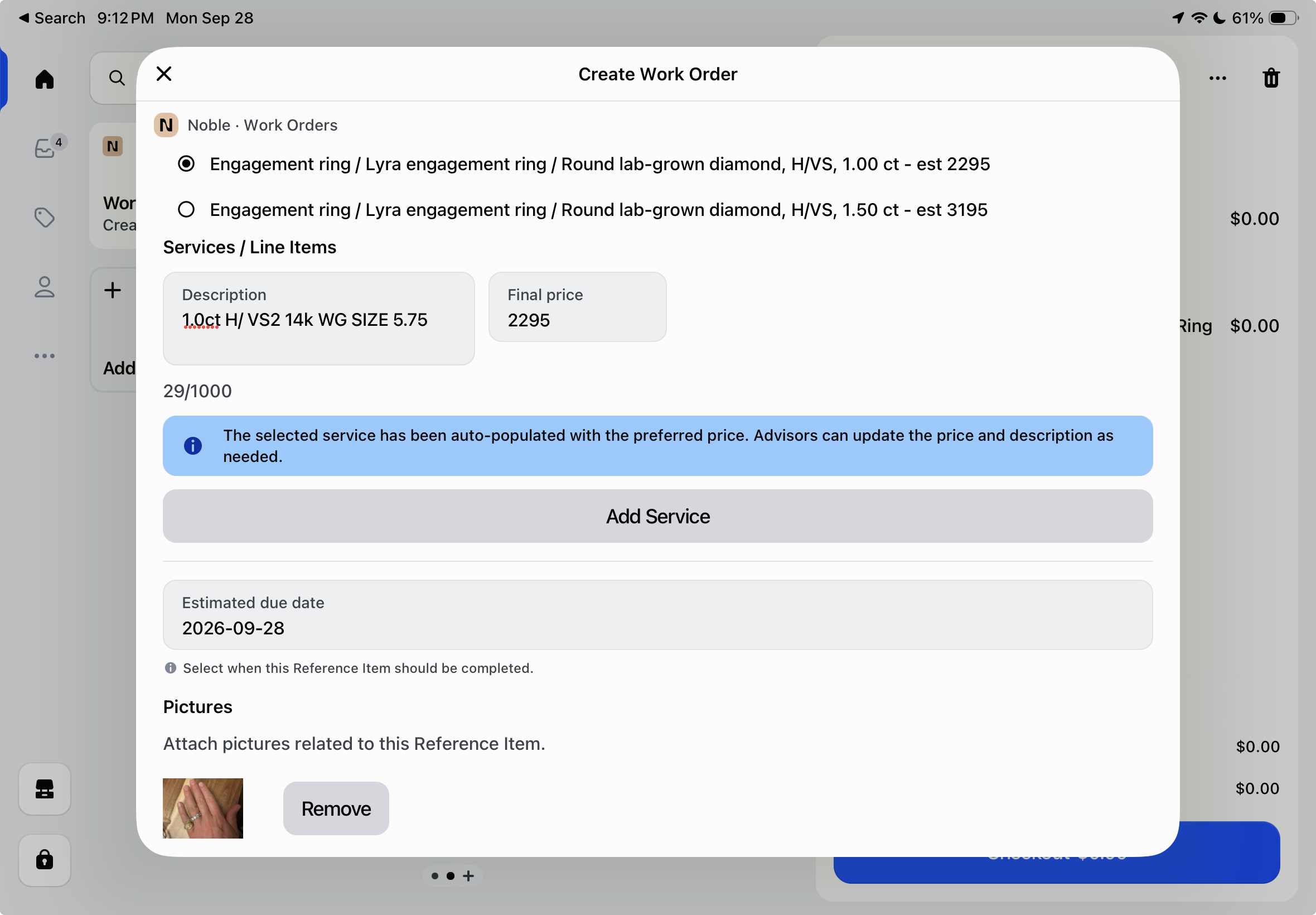
Task: Click the blue info icon in banner
Action: [192, 446]
